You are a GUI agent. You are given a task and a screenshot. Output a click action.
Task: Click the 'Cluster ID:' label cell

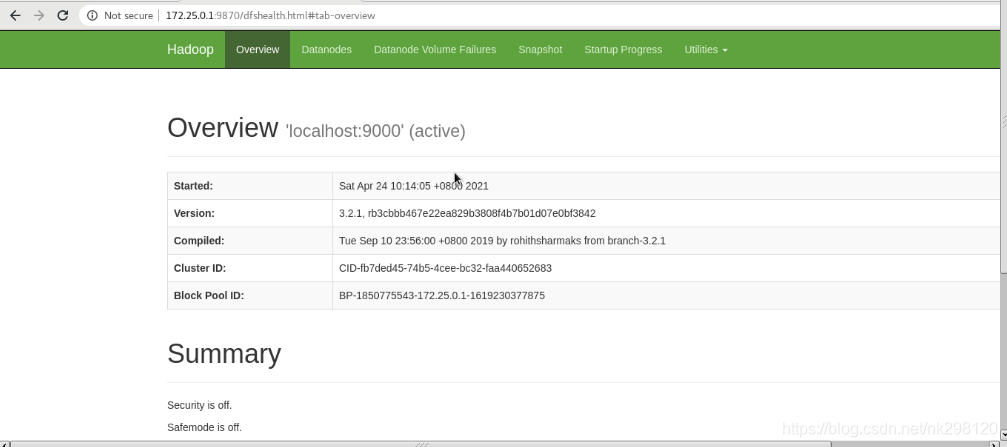250,268
